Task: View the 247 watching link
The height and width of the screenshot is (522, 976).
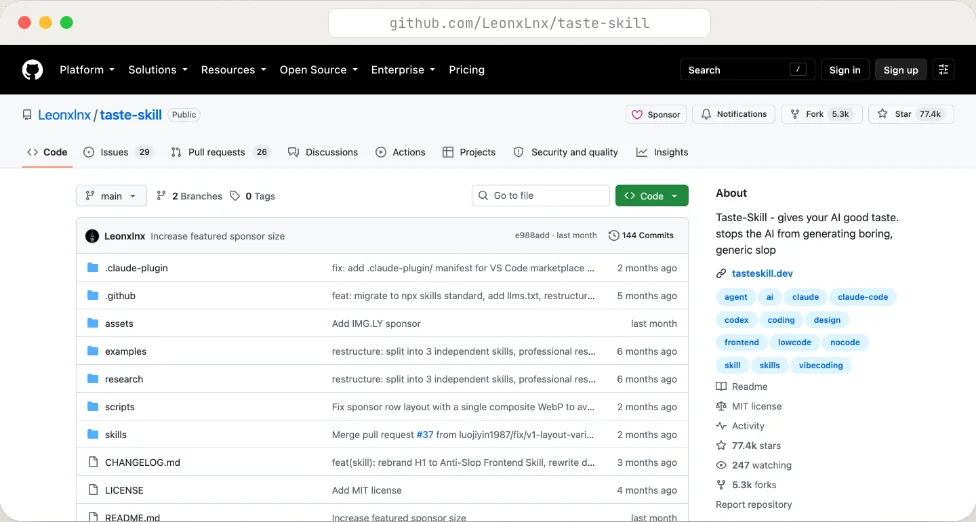Action: click(x=754, y=465)
